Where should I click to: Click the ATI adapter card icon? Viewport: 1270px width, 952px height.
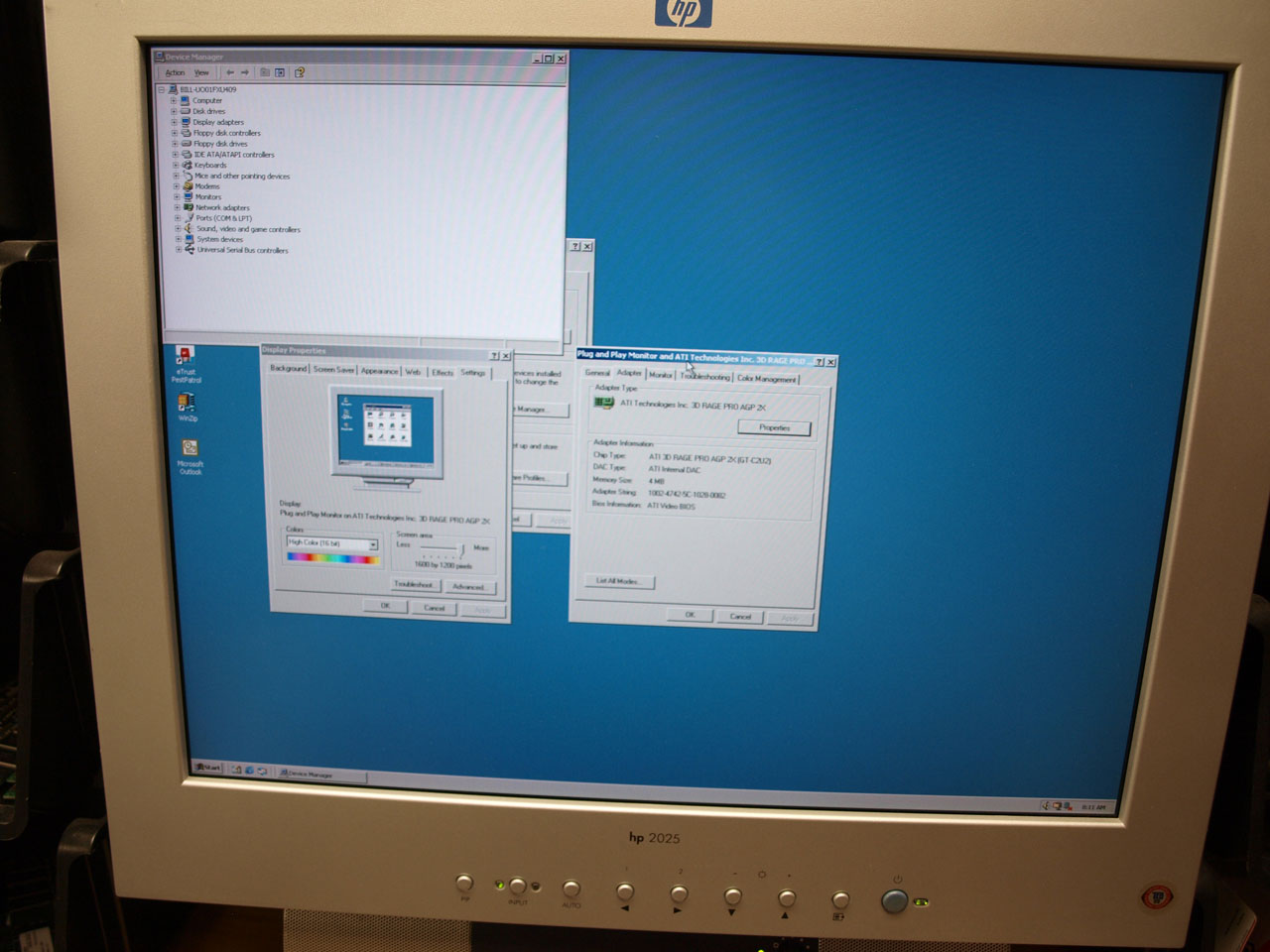point(603,404)
